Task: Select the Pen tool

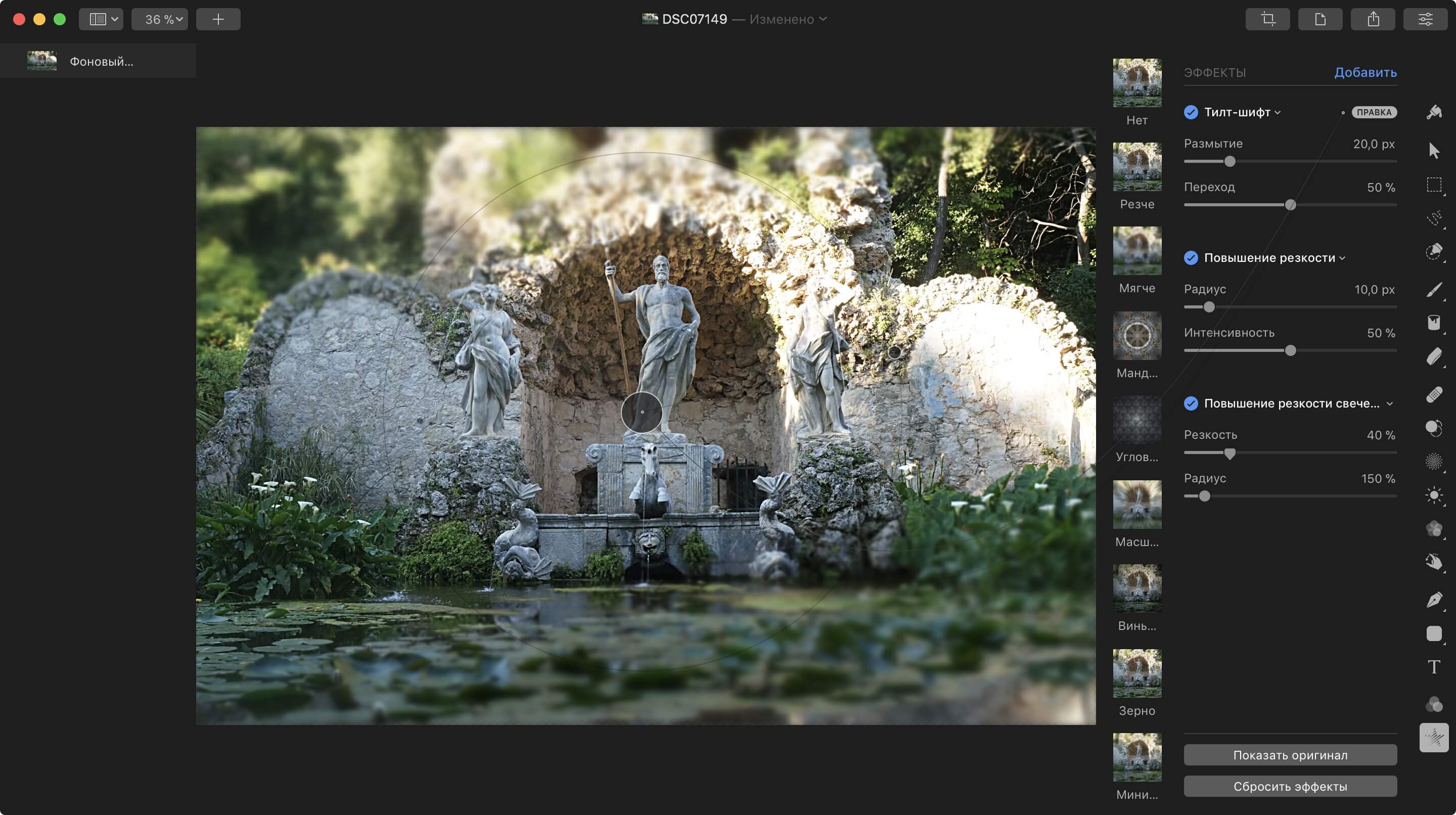Action: (x=1434, y=600)
